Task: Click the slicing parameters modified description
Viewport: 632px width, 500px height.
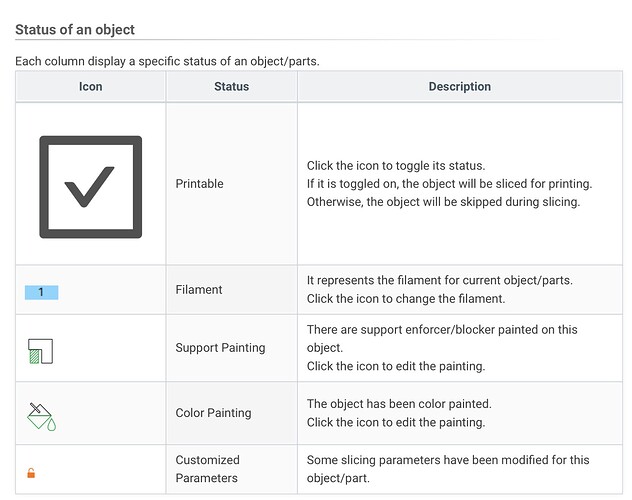Action: [448, 469]
